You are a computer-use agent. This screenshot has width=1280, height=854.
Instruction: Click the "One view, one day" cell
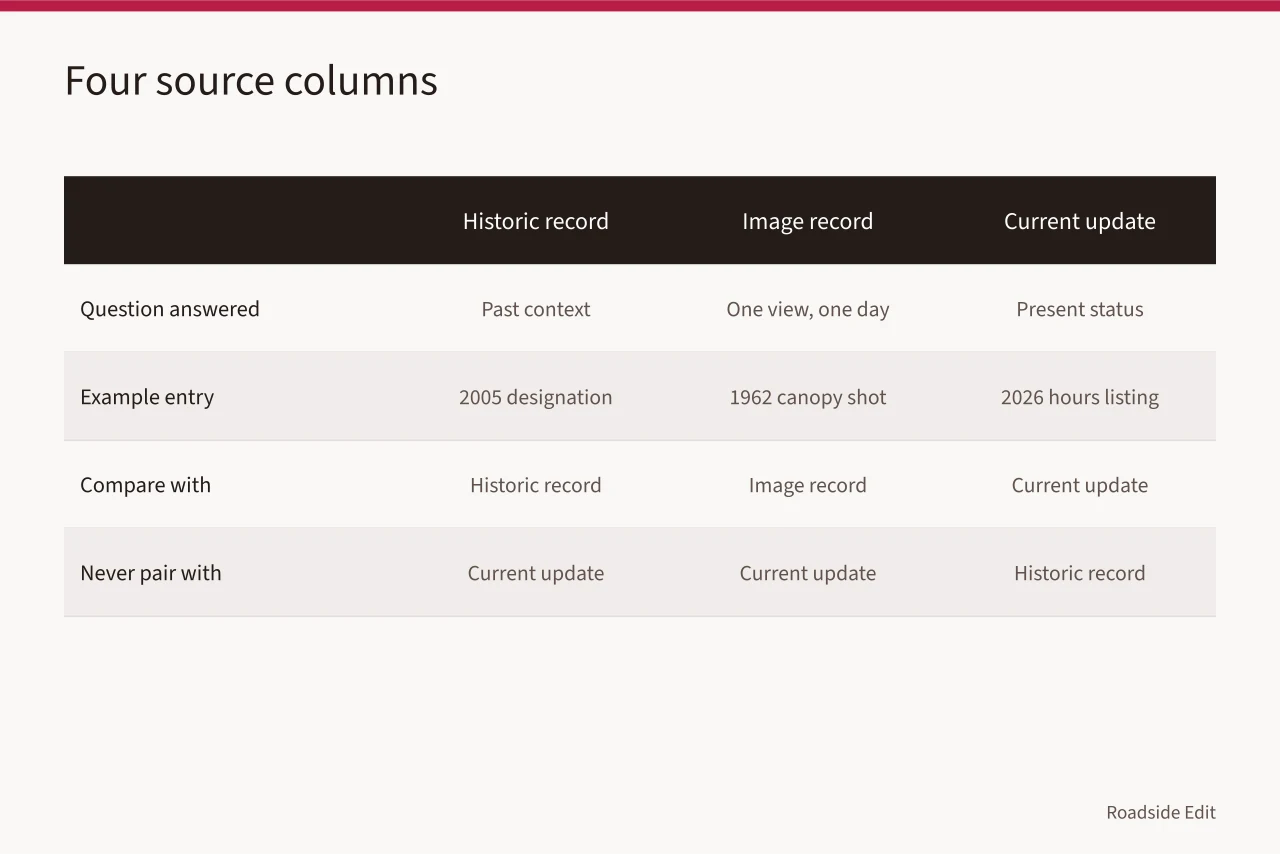pos(808,309)
